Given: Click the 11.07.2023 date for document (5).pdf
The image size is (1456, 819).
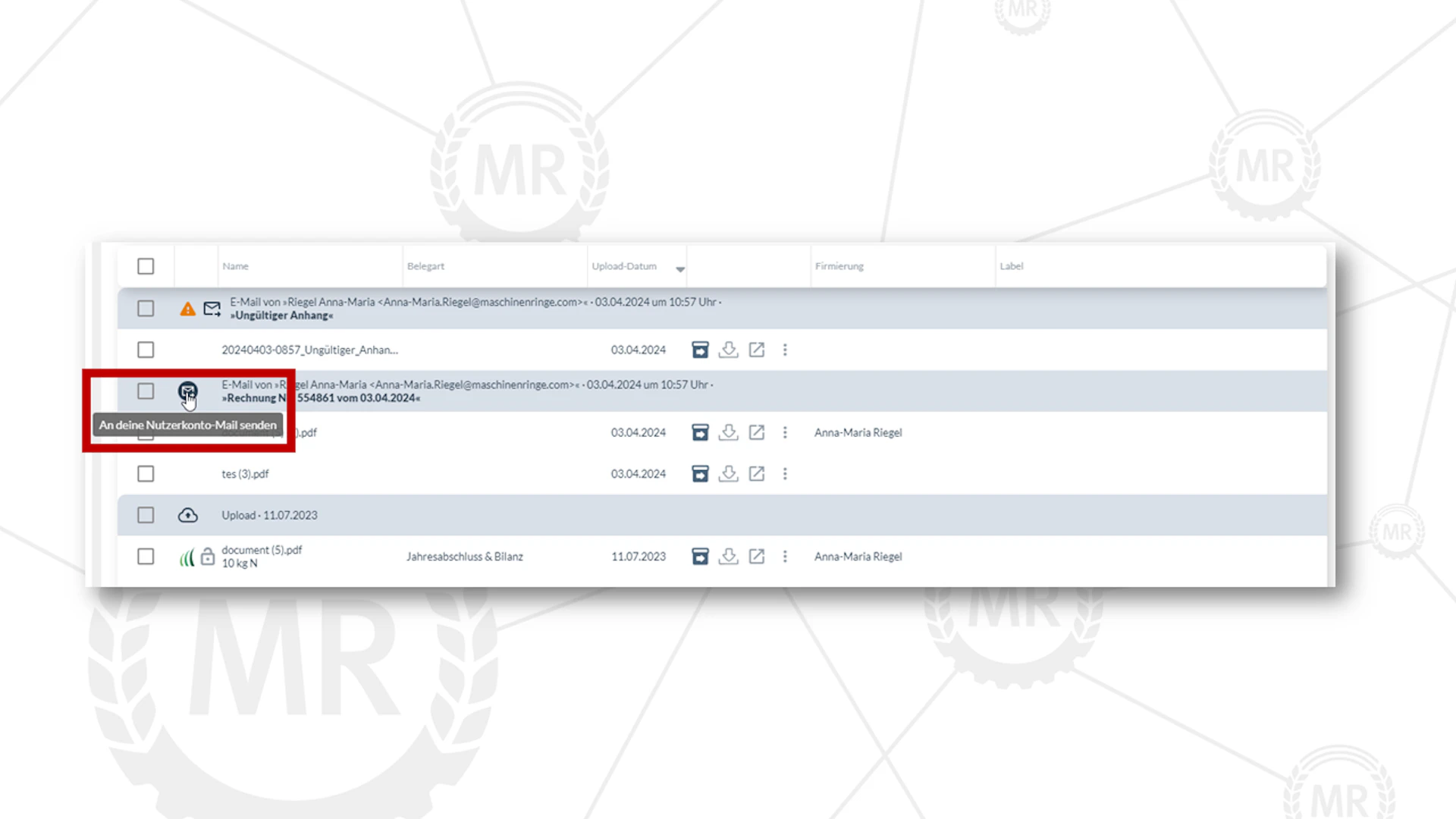Looking at the screenshot, I should [639, 557].
